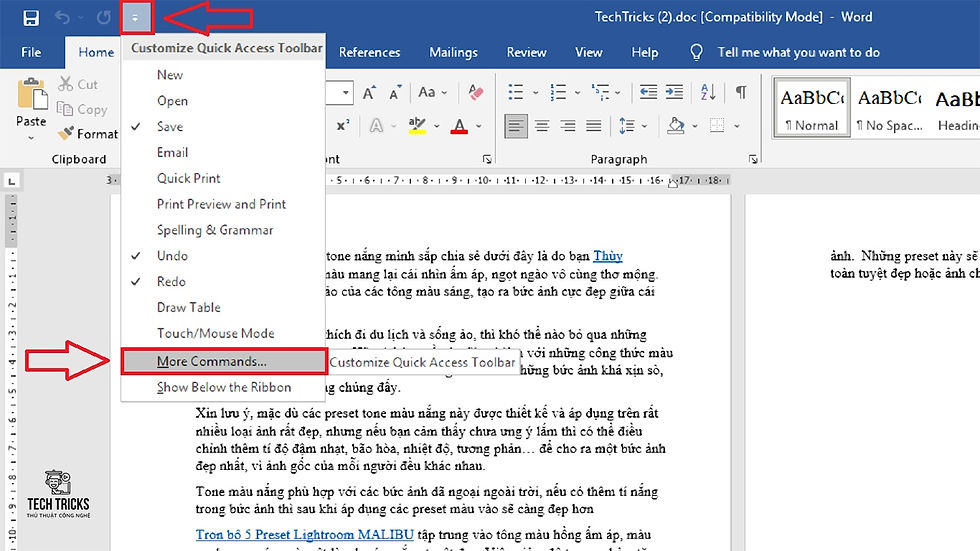980x551 pixels.
Task: Click the multilevel list icon
Action: pos(601,92)
